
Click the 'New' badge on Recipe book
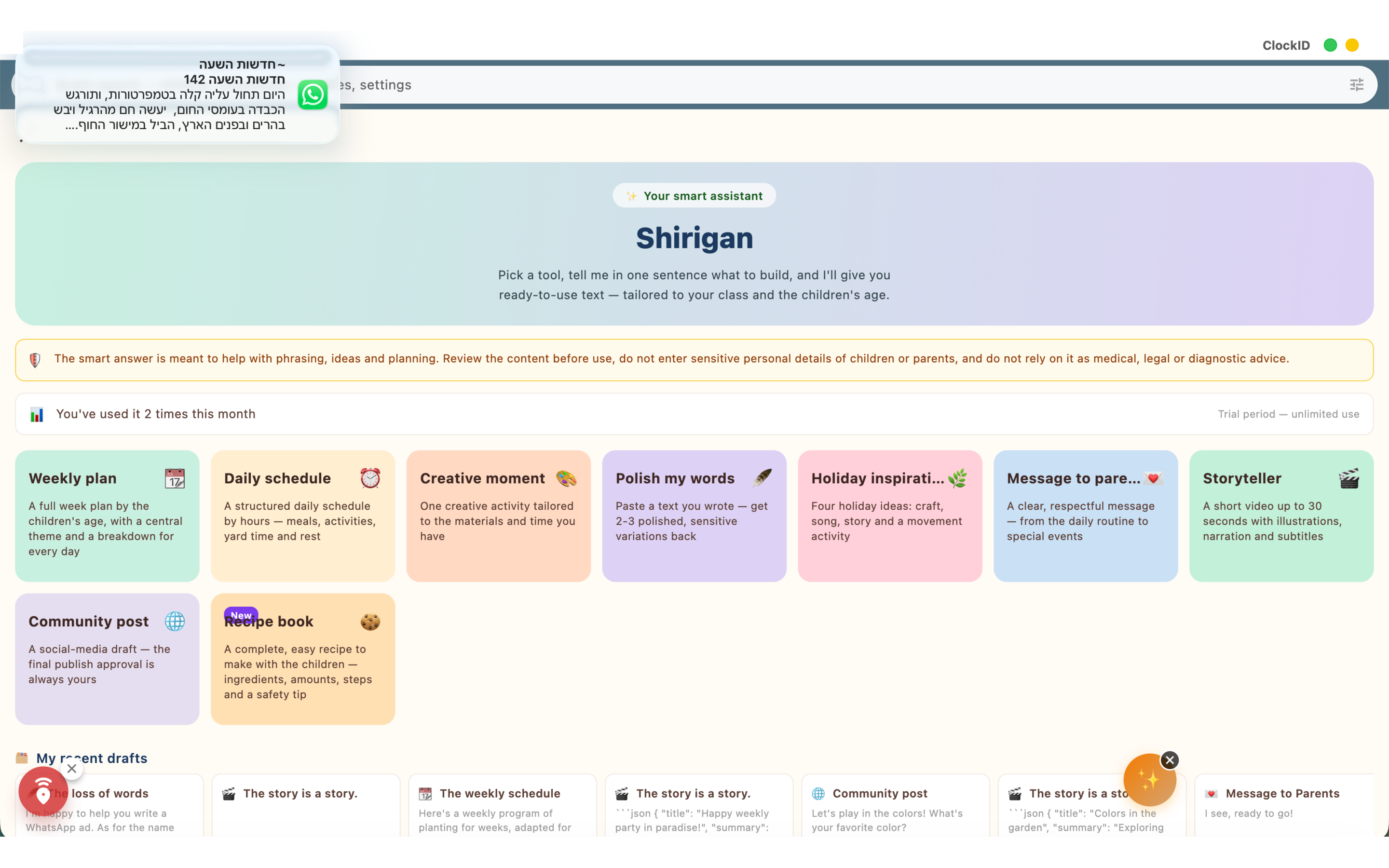241,615
